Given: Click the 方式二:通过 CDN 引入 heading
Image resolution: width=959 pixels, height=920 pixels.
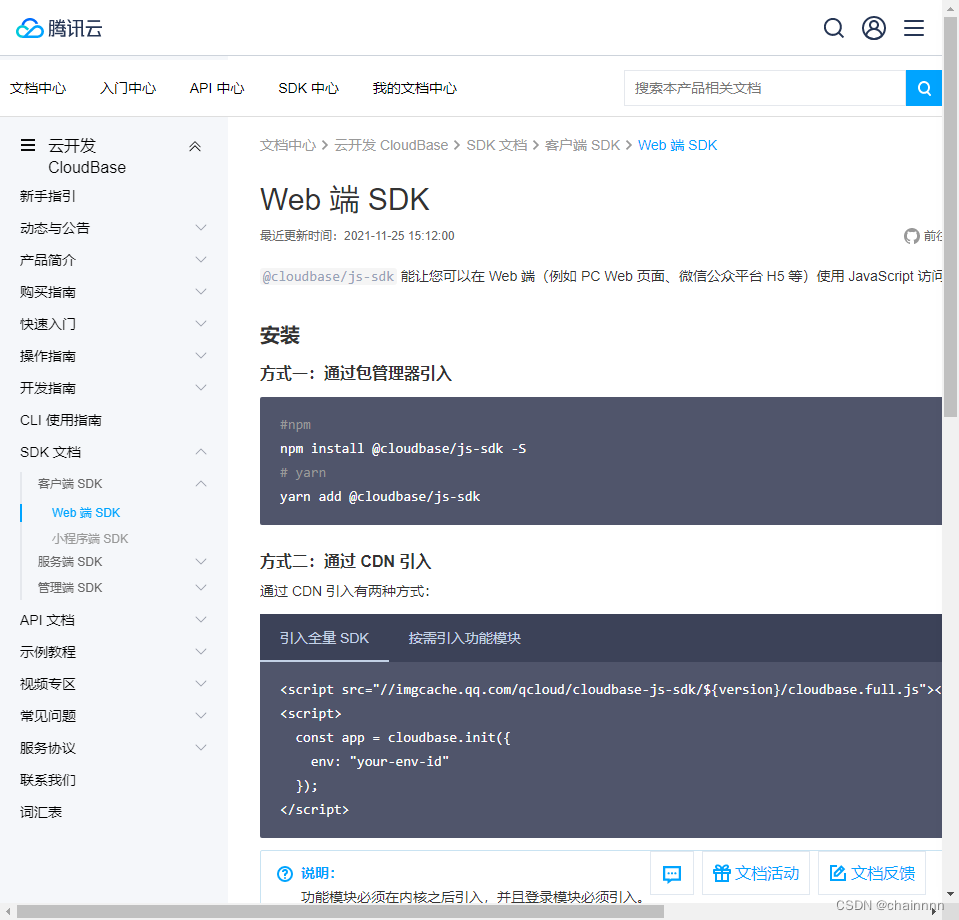Looking at the screenshot, I should point(346,561).
